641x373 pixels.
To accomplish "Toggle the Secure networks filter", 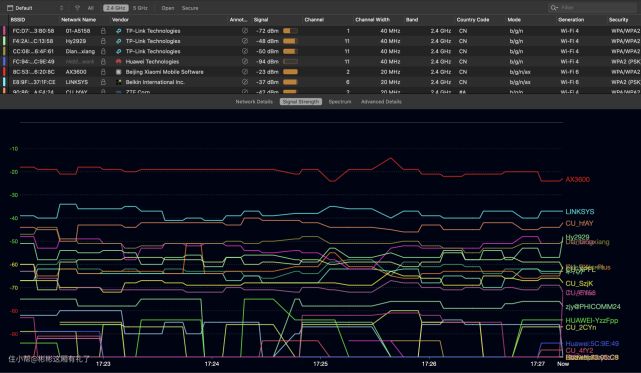I will (190, 8).
